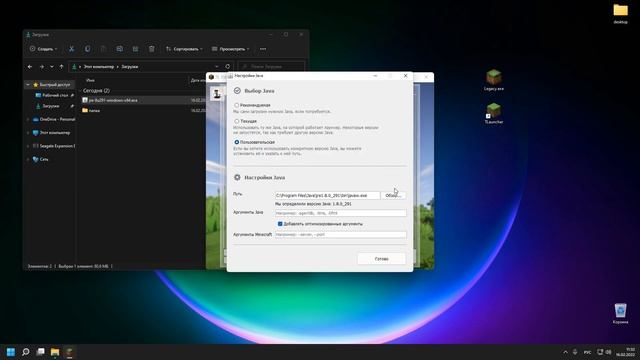The height and width of the screenshot is (360, 640).
Task: Select OneDrive - Personal in the sidebar
Action: [54, 119]
